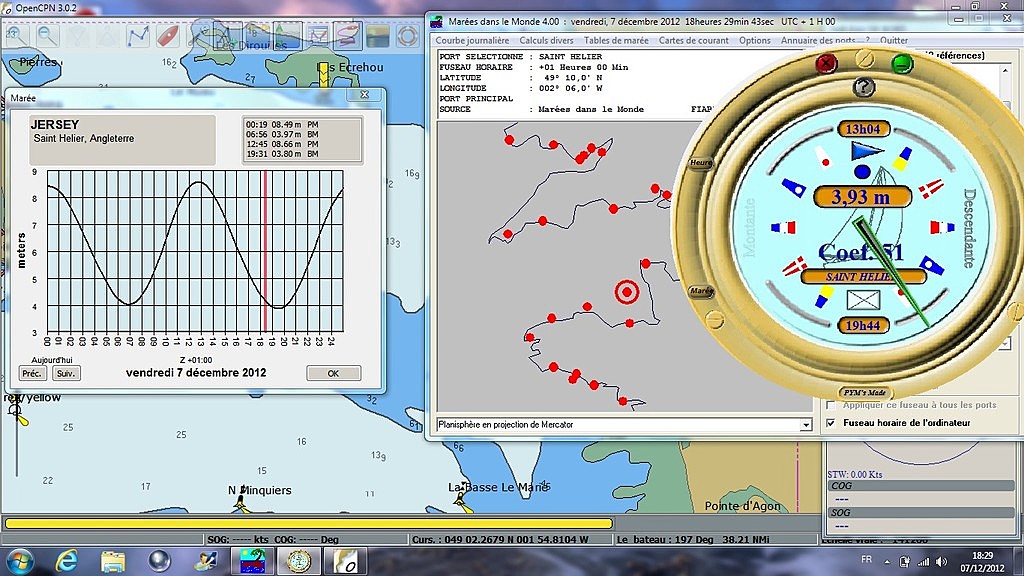Open the Options menu

[755, 40]
